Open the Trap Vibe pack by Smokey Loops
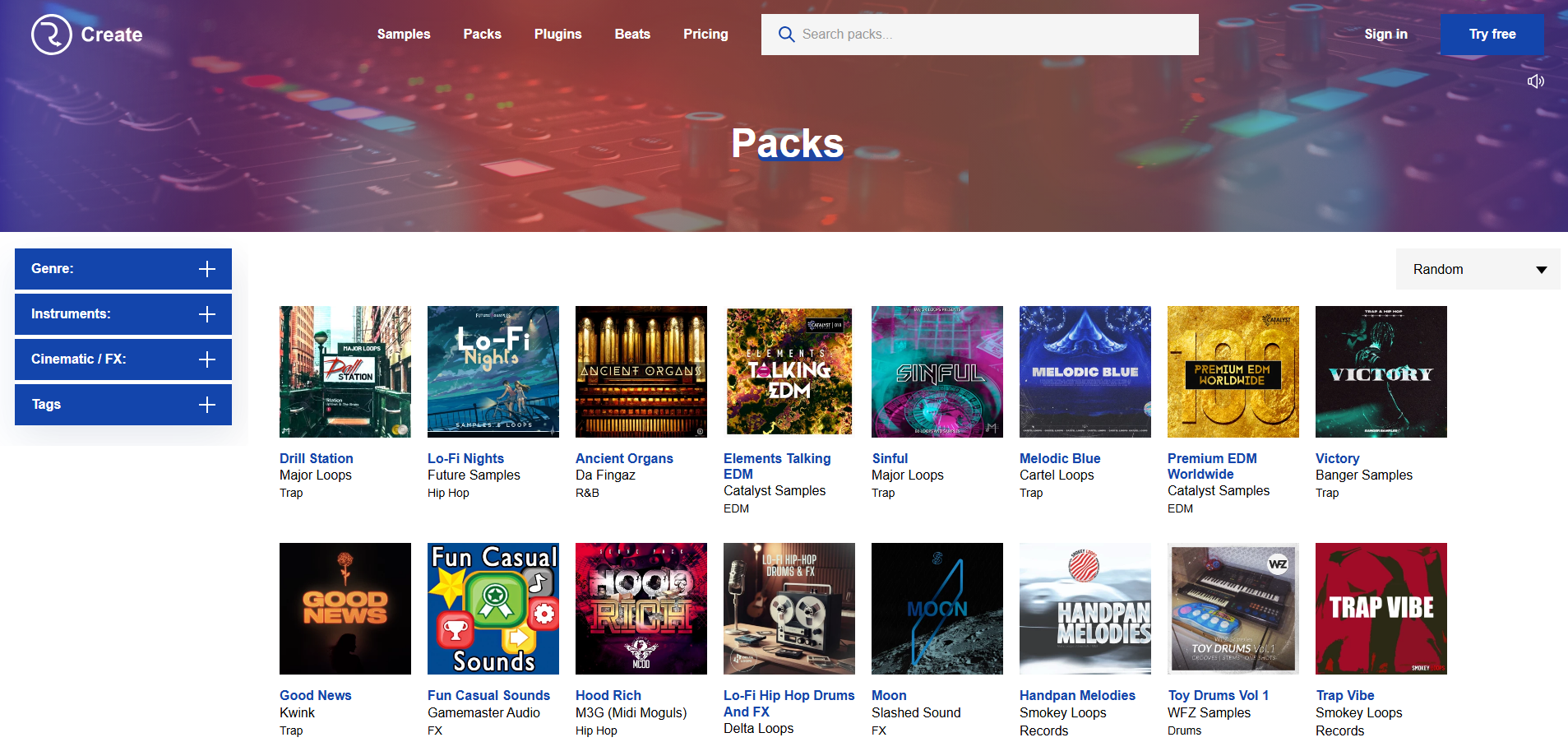 [x=1345, y=695]
